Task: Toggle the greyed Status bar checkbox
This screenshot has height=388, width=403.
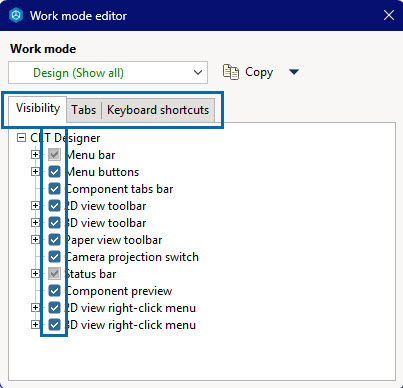Action: click(x=54, y=274)
